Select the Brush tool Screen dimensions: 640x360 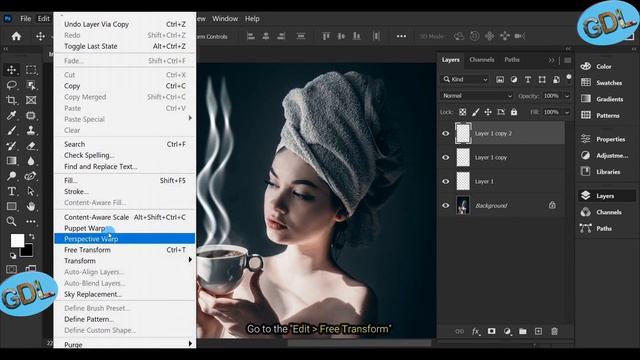click(x=11, y=131)
